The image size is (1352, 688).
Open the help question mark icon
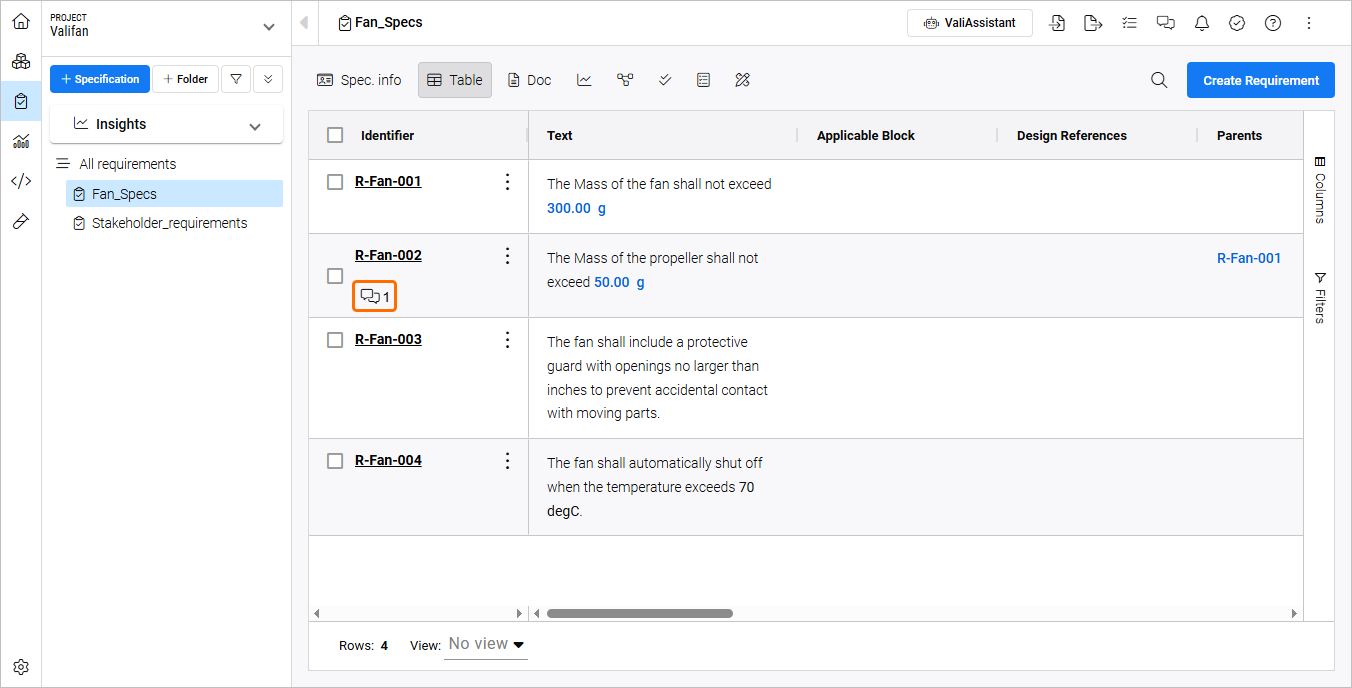[x=1273, y=23]
